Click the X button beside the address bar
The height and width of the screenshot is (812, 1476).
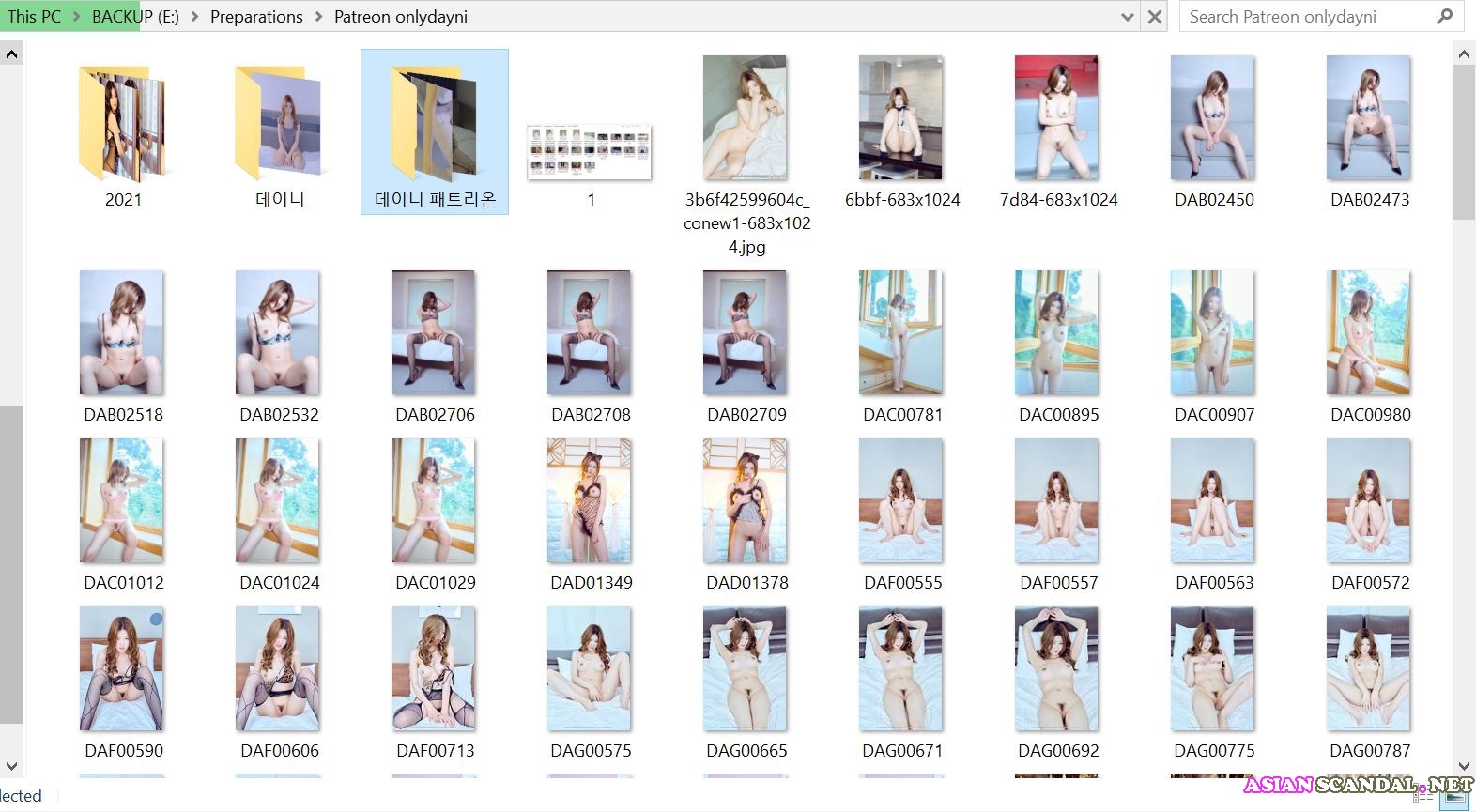point(1155,17)
